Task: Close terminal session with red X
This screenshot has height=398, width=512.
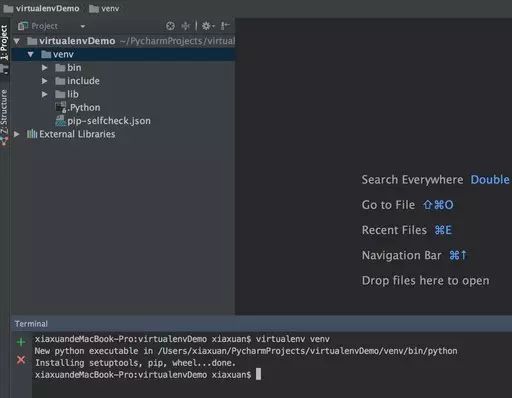Action: 21,359
